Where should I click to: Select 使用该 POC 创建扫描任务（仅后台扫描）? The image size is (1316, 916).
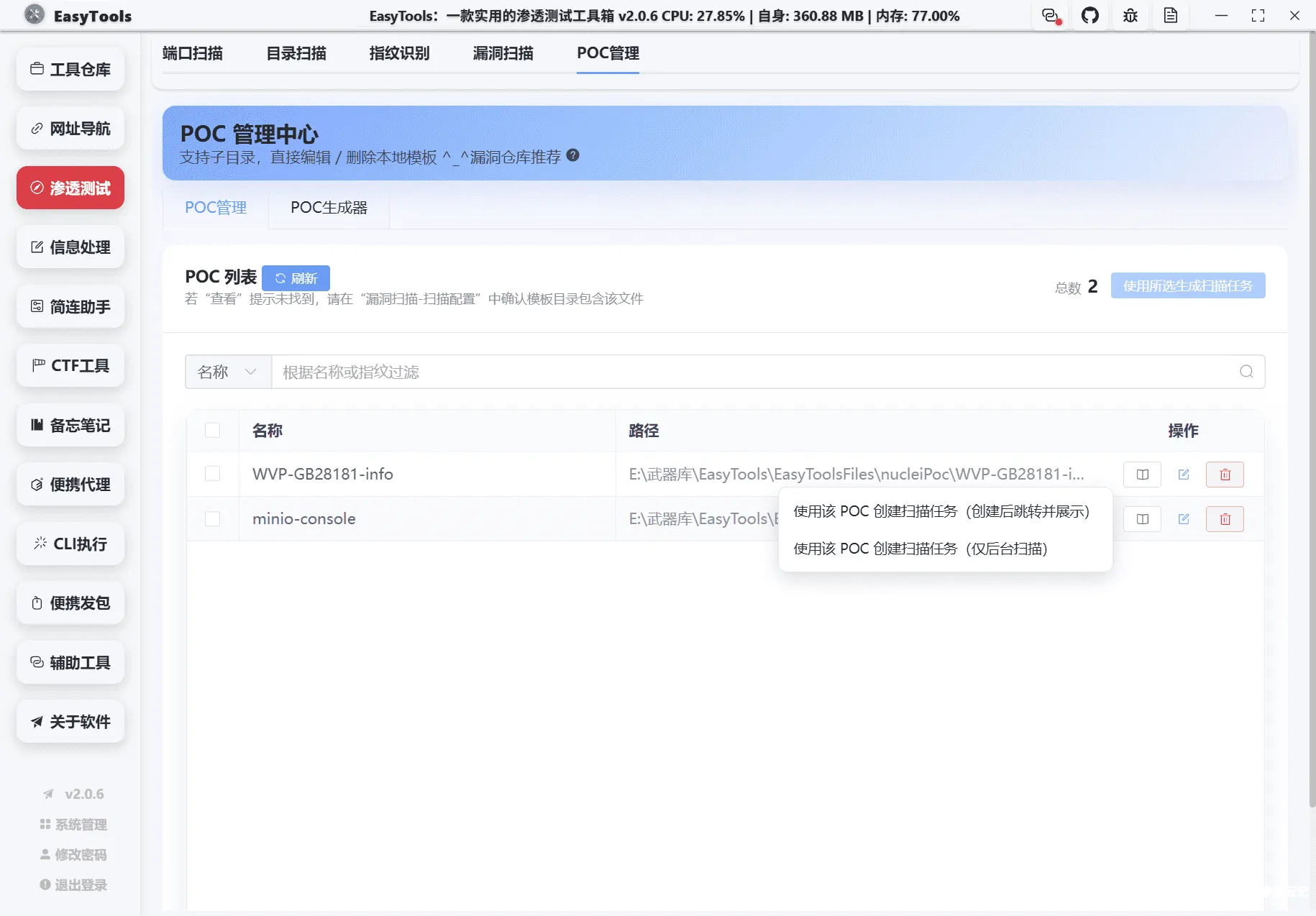[920, 549]
